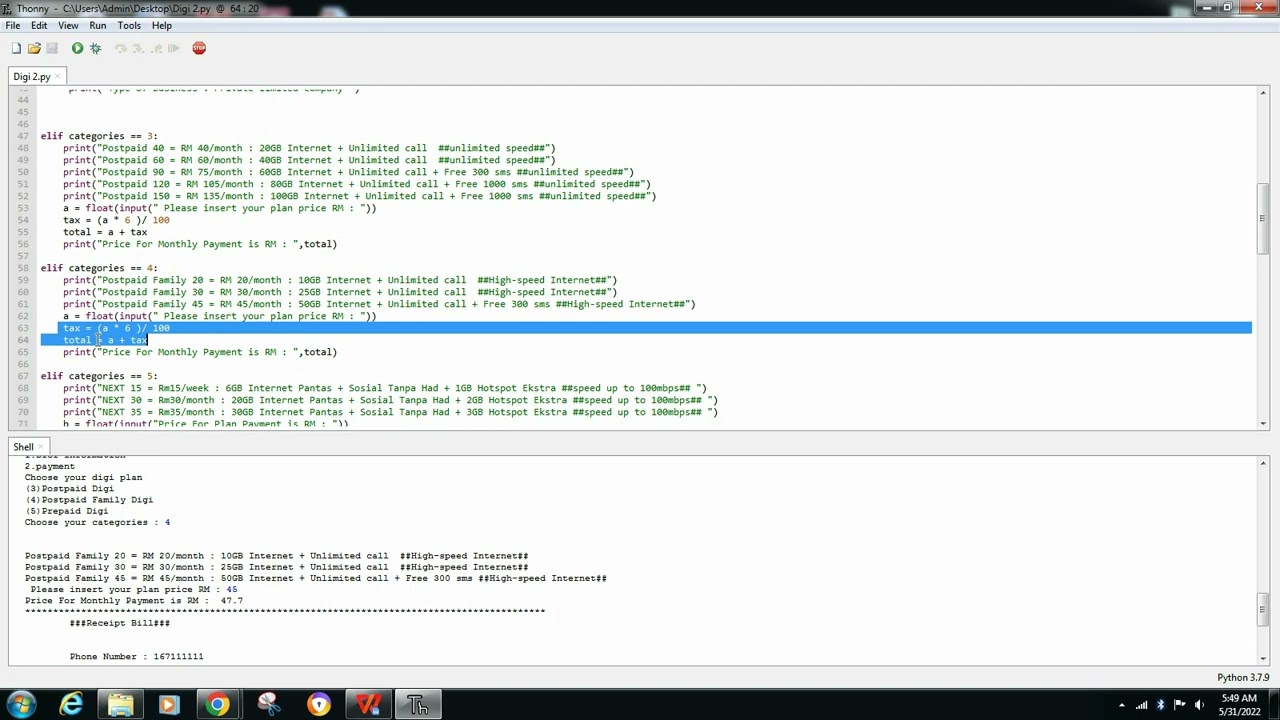Close the Digi 2.py editor tab
Image resolution: width=1280 pixels, height=720 pixels.
(x=58, y=77)
